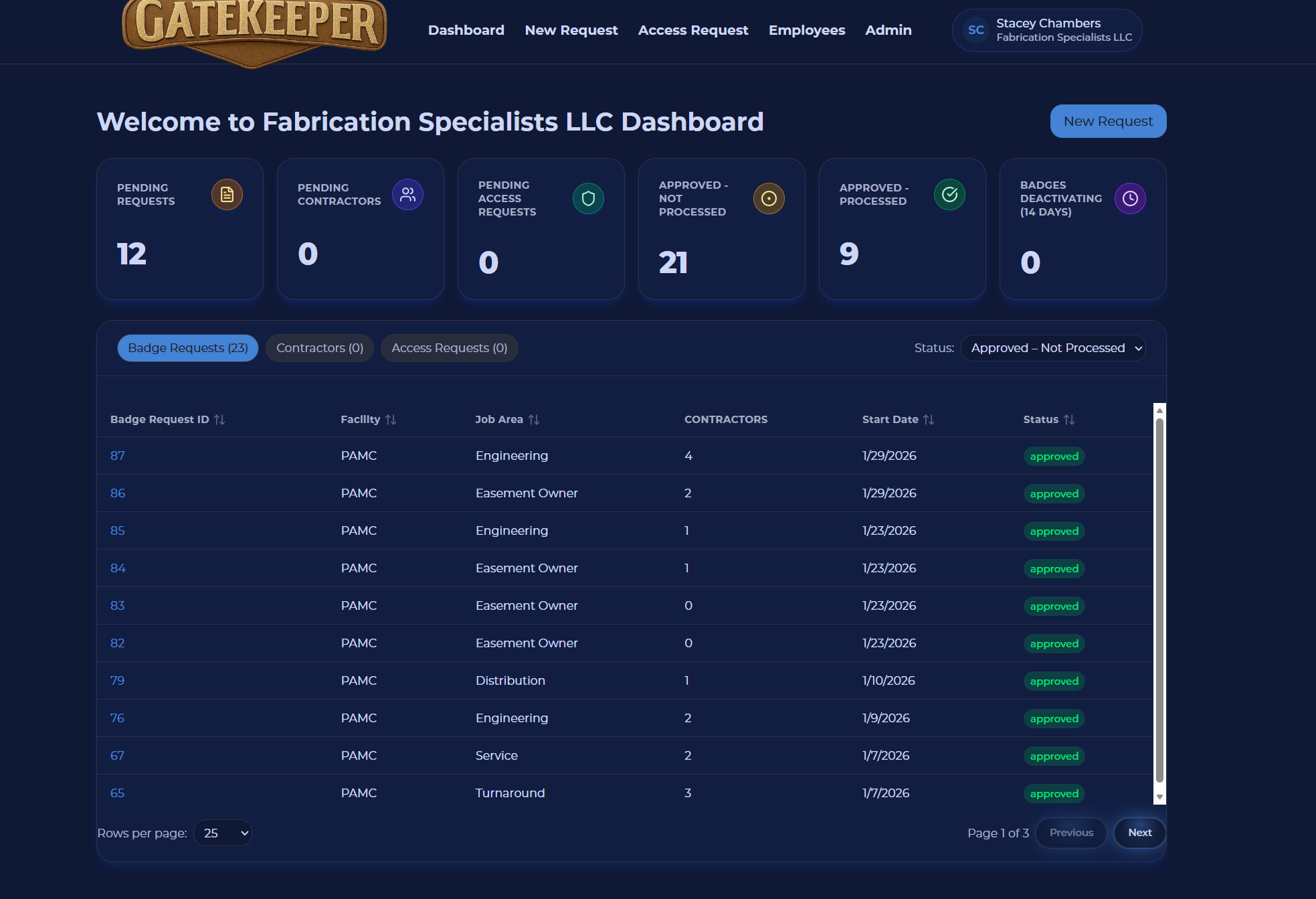Click the Turnaround job area cell
The width and height of the screenshot is (1316, 899).
coord(510,793)
